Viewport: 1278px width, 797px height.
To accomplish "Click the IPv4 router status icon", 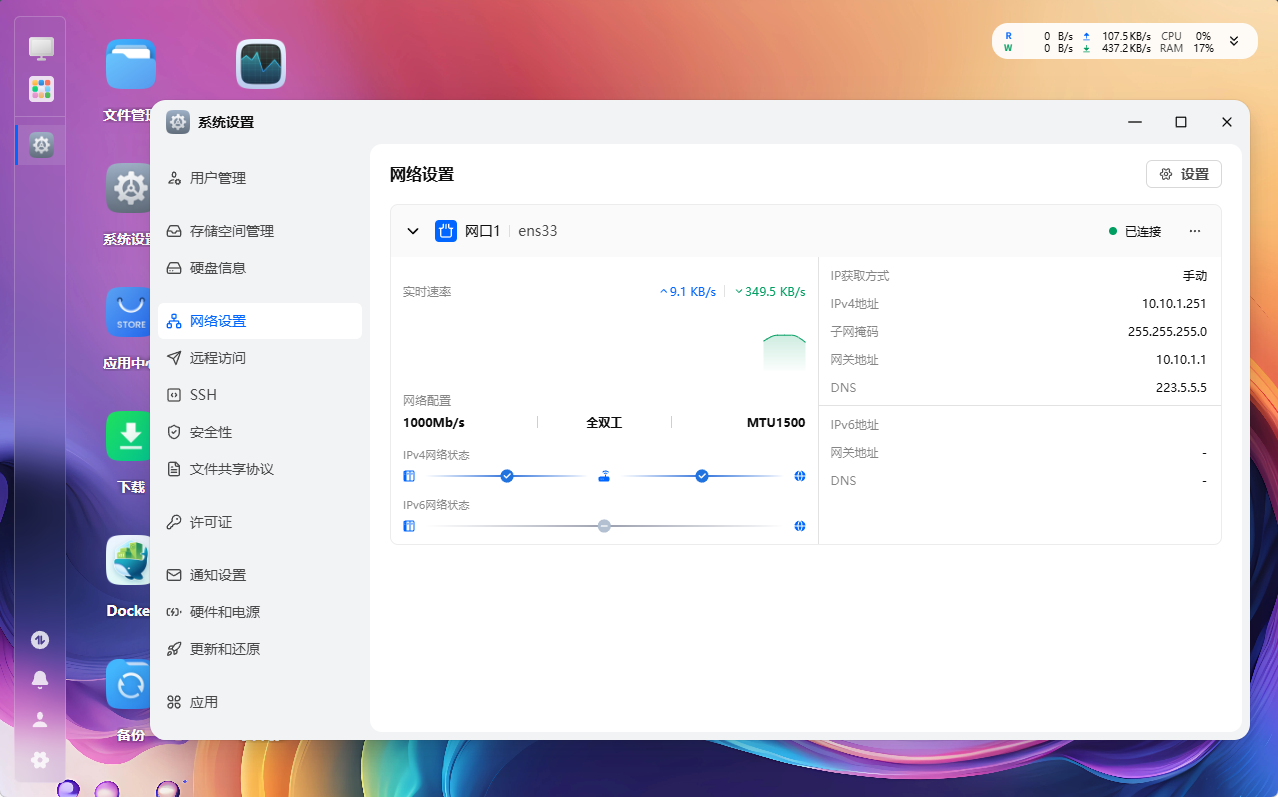I will 604,476.
